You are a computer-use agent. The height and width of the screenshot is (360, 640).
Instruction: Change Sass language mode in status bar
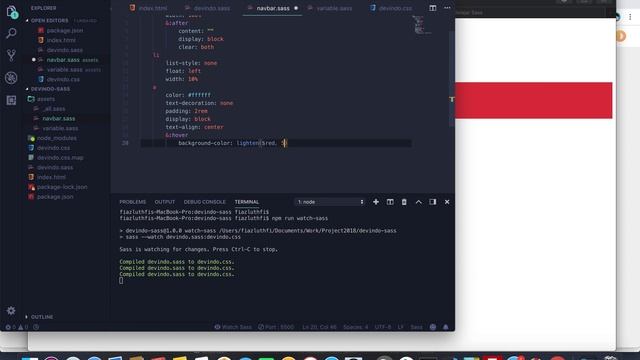(x=416, y=327)
